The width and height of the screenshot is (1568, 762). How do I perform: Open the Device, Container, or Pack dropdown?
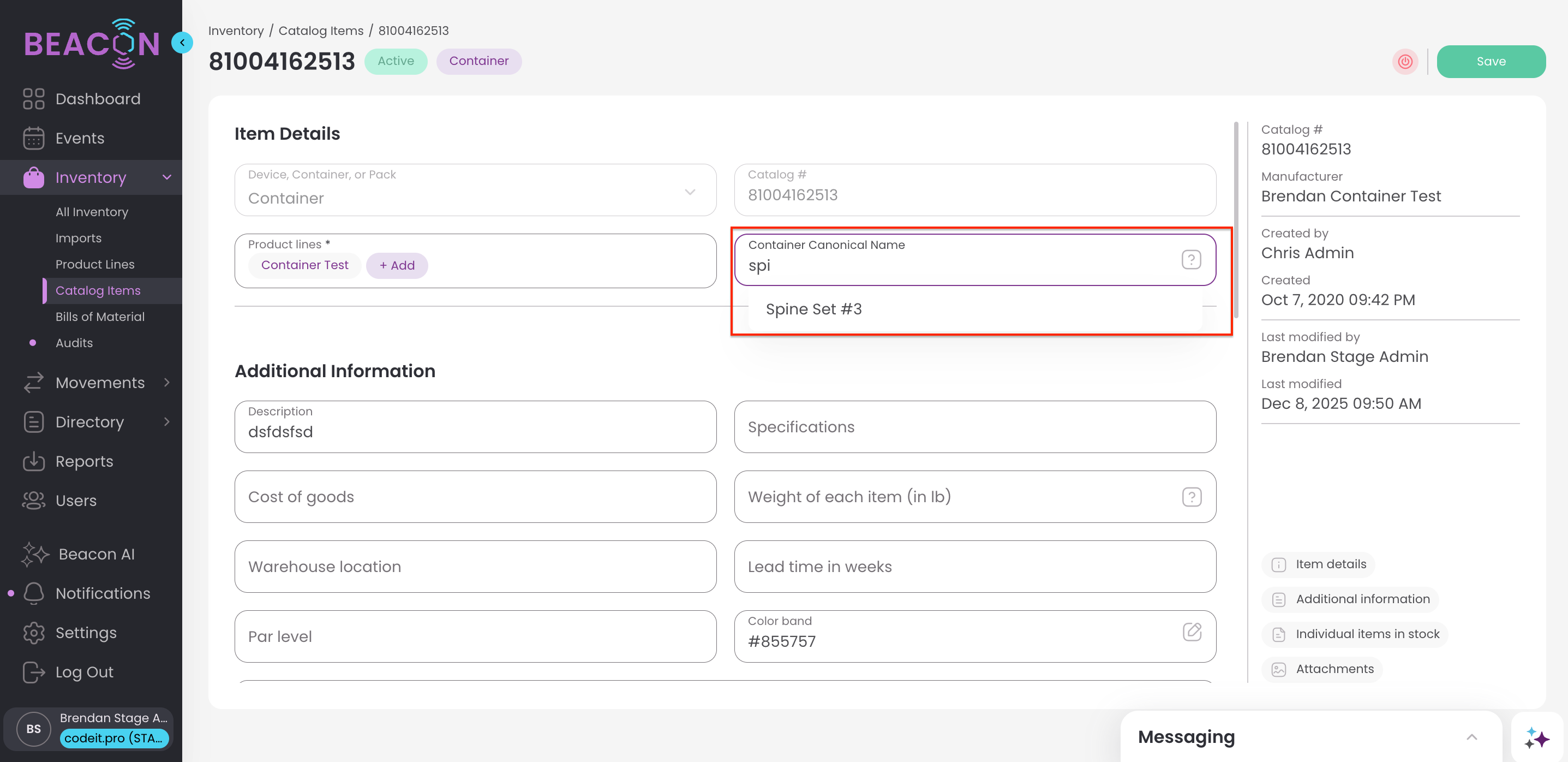475,190
